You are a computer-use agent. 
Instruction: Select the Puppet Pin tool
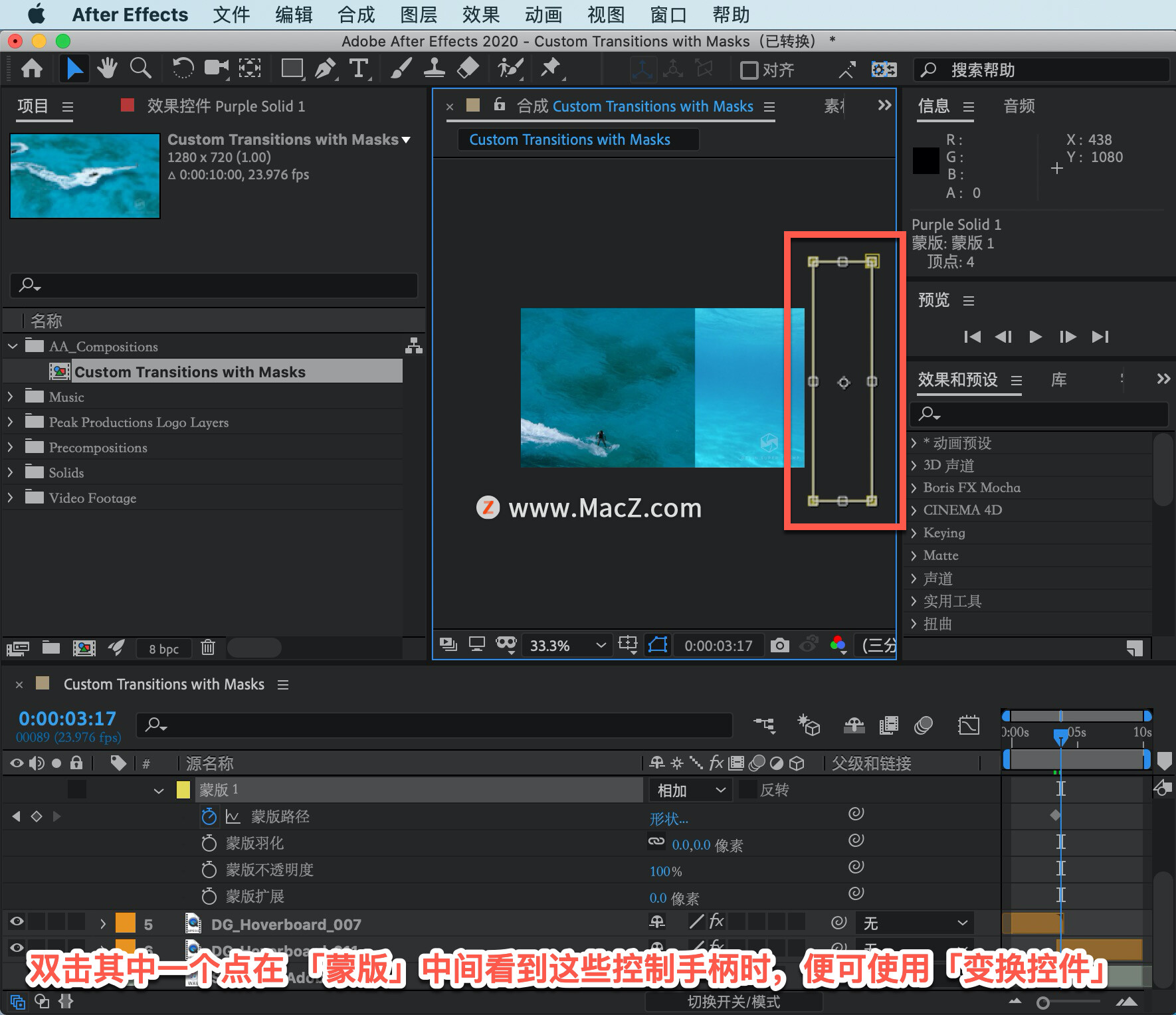coord(550,68)
